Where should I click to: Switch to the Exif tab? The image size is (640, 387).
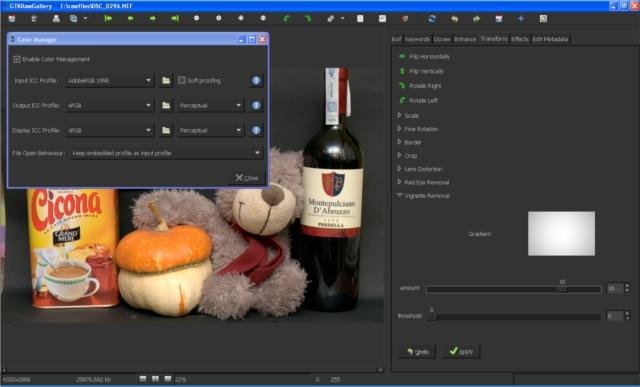click(396, 39)
